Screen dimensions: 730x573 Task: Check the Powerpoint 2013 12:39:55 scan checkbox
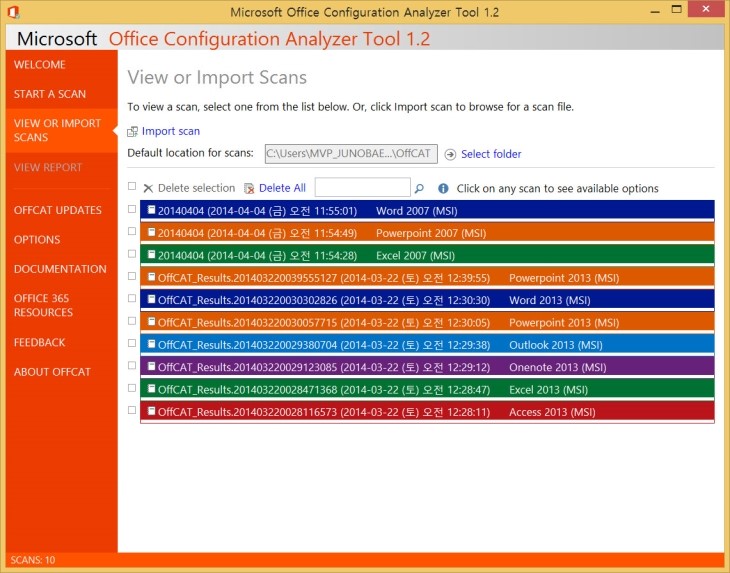tap(132, 276)
